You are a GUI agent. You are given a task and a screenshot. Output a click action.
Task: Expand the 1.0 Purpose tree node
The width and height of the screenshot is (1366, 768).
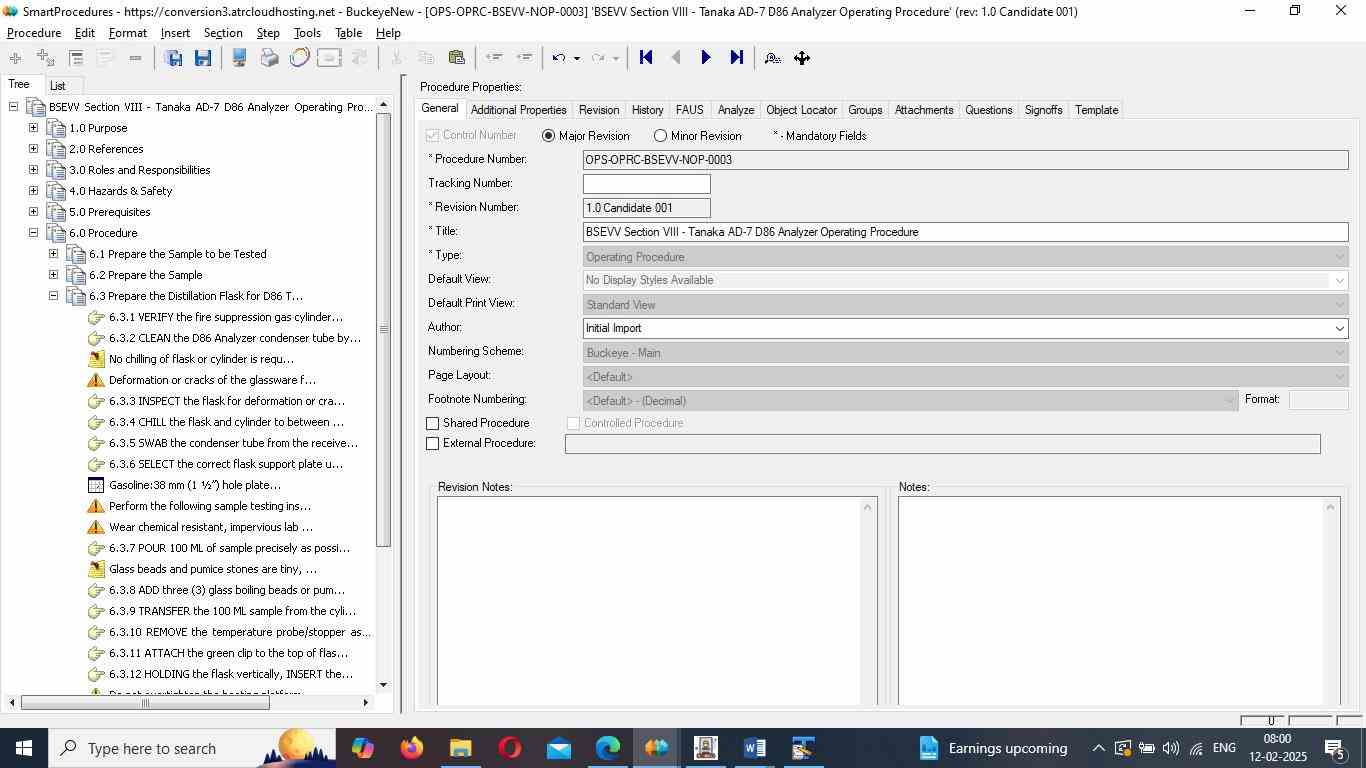click(33, 128)
